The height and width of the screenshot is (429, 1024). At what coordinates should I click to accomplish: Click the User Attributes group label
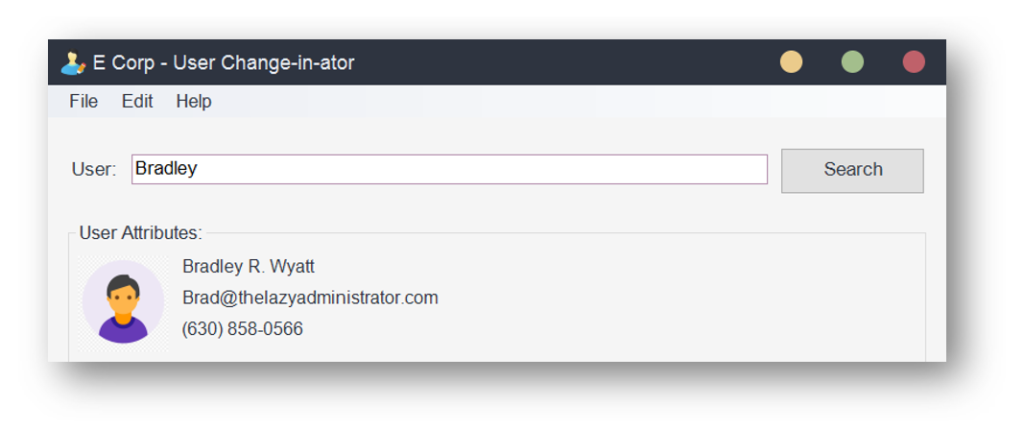[140, 233]
